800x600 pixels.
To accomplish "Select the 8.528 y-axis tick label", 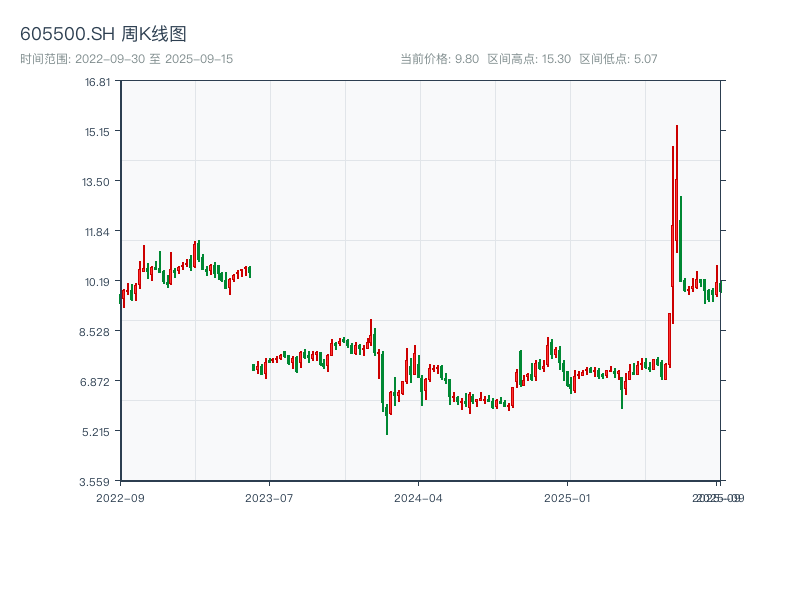I will click(x=97, y=331).
